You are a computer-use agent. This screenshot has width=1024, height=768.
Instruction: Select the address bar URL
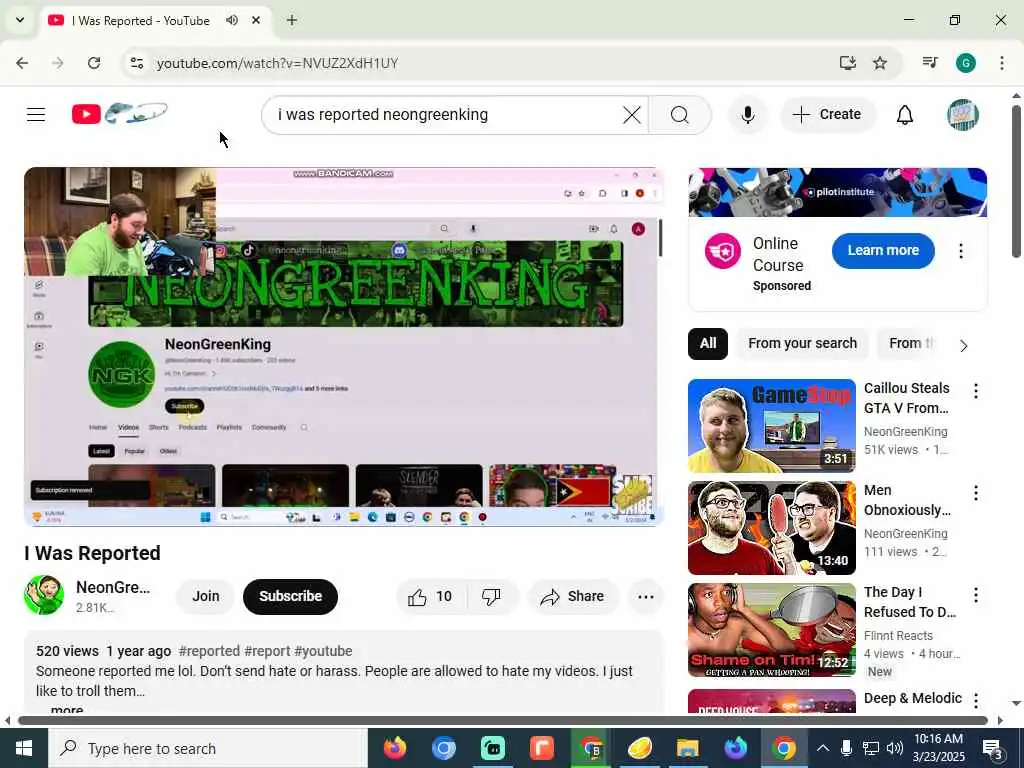coord(277,63)
